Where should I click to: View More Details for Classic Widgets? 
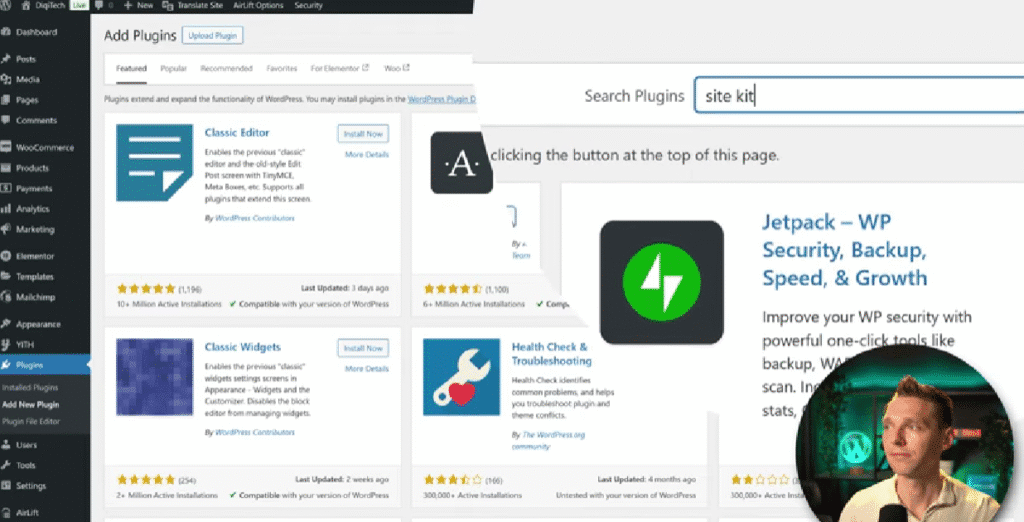click(366, 369)
